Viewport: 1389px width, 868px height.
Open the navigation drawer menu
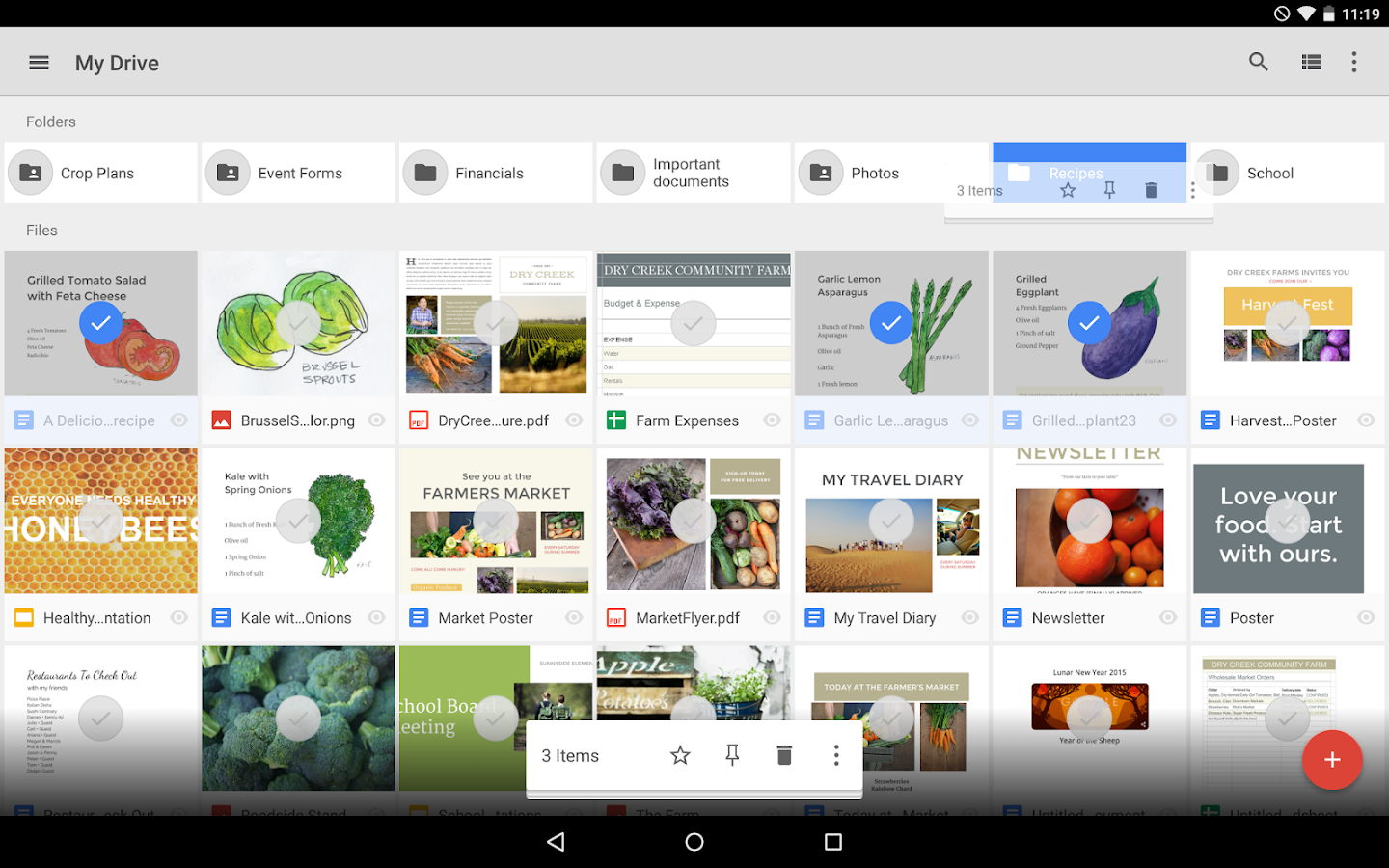39,62
